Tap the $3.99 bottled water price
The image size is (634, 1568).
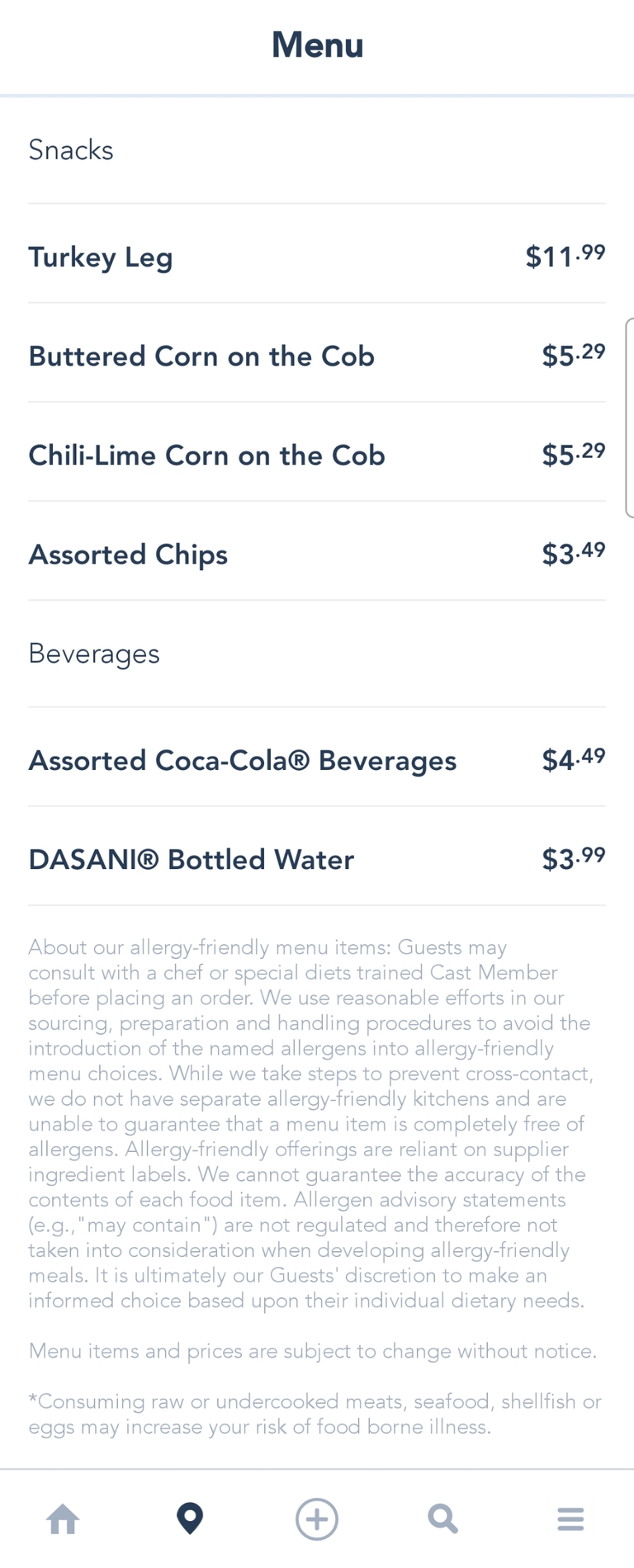[x=574, y=858]
